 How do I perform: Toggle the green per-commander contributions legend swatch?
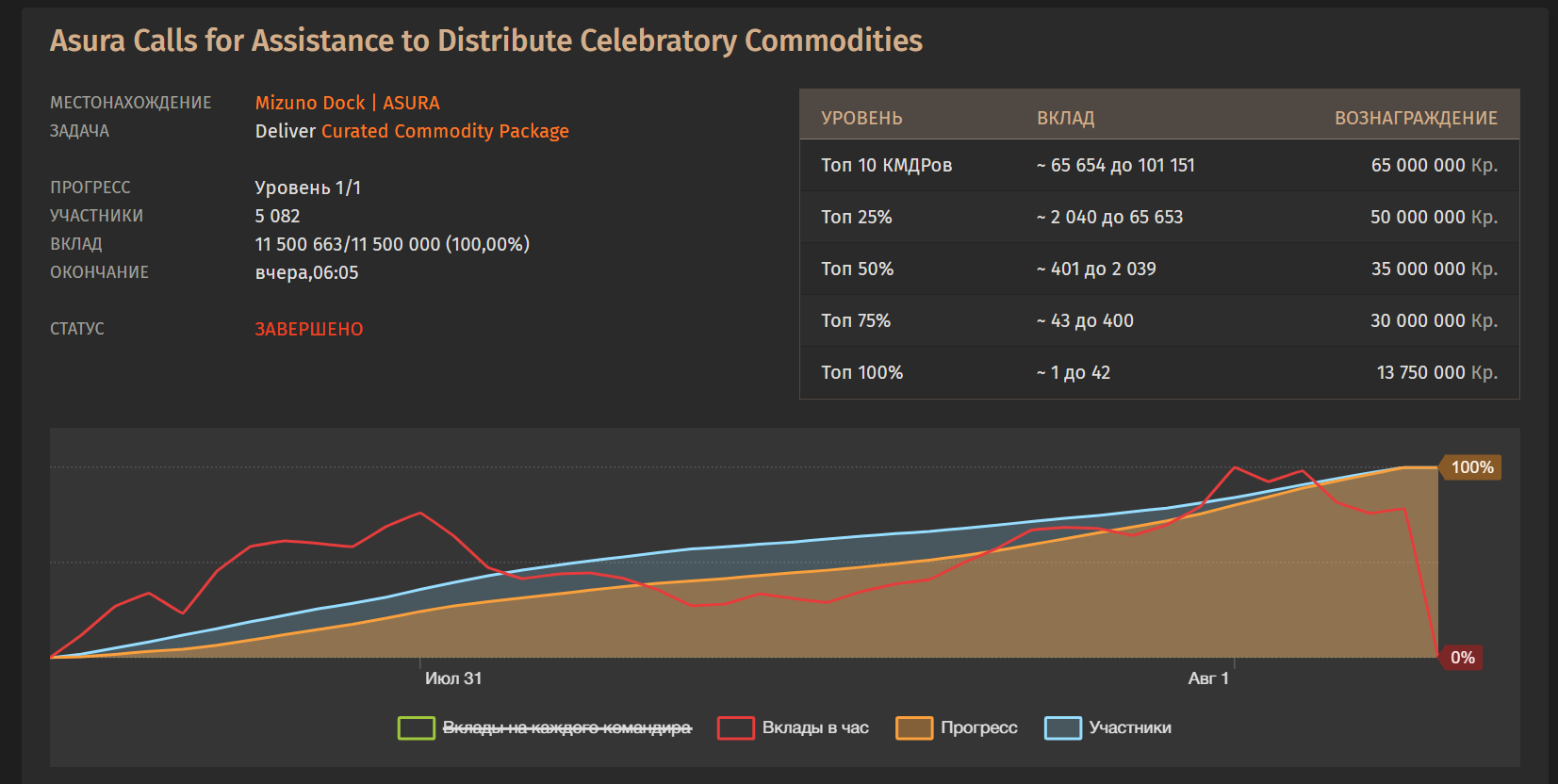pyautogui.click(x=416, y=728)
